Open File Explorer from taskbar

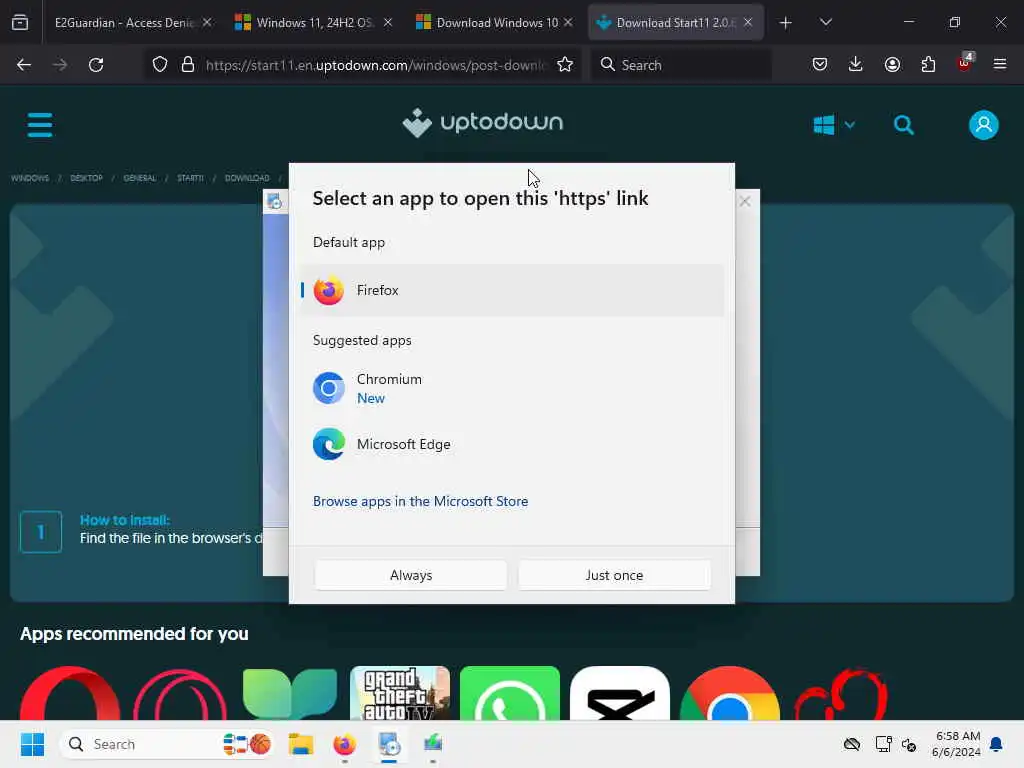click(300, 744)
